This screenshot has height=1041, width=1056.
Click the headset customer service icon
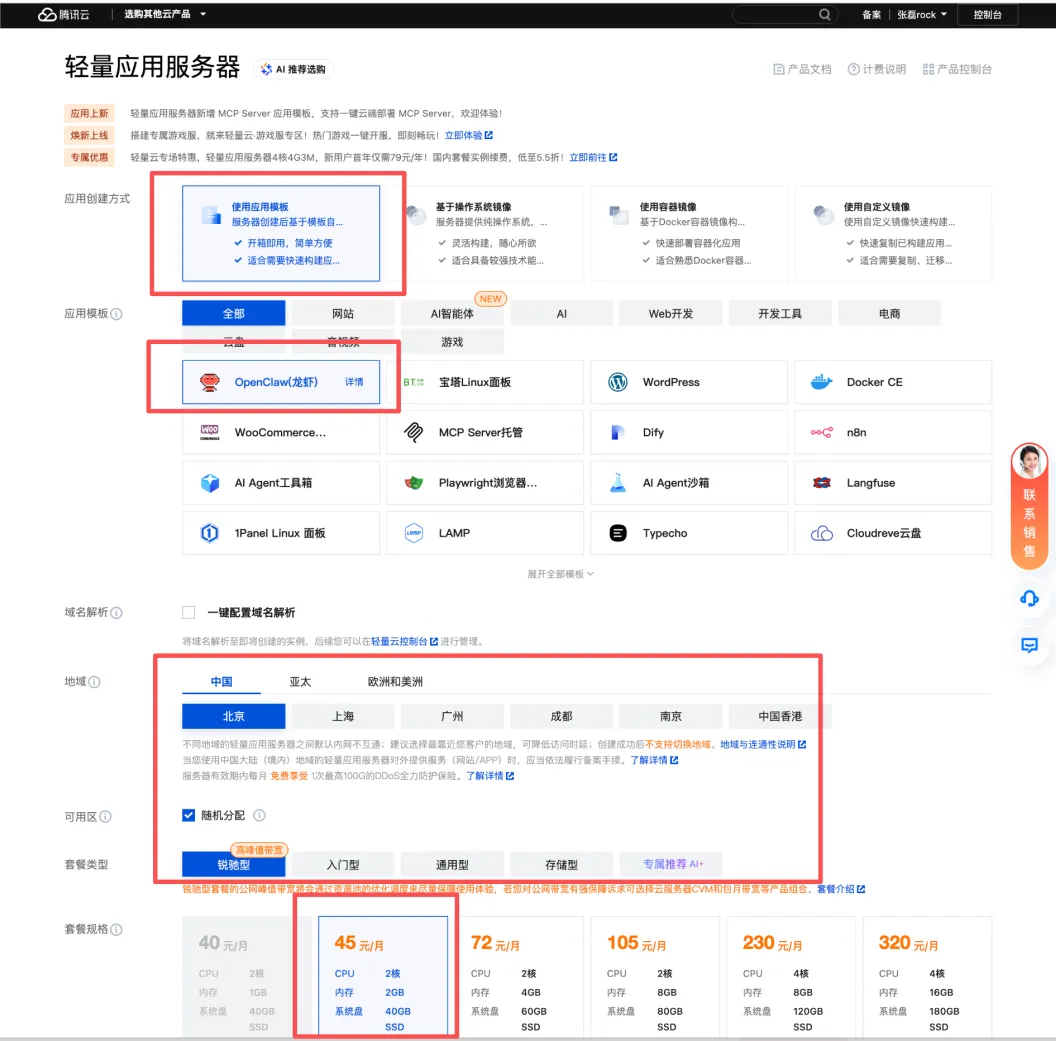[1029, 598]
